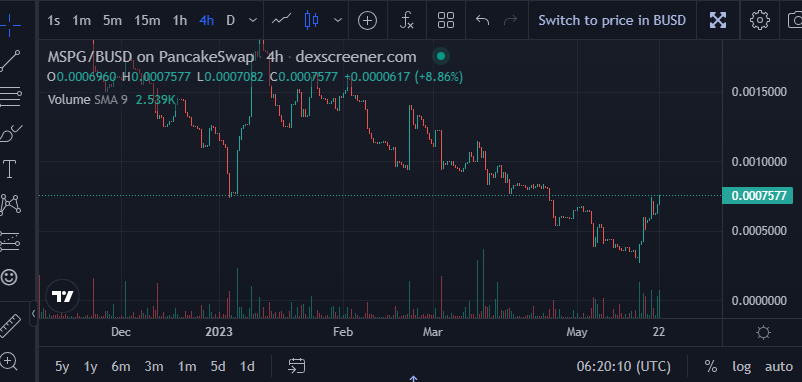Set date range to 3m
This screenshot has height=382, width=802.
click(x=153, y=367)
